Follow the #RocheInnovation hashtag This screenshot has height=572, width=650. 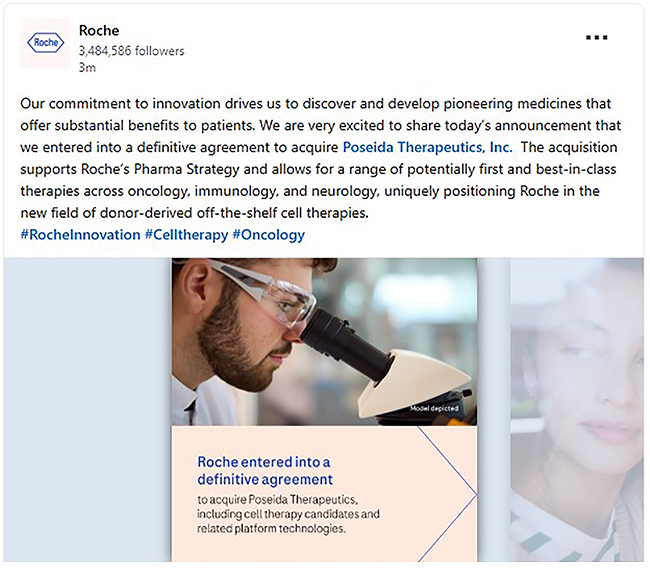tap(80, 235)
